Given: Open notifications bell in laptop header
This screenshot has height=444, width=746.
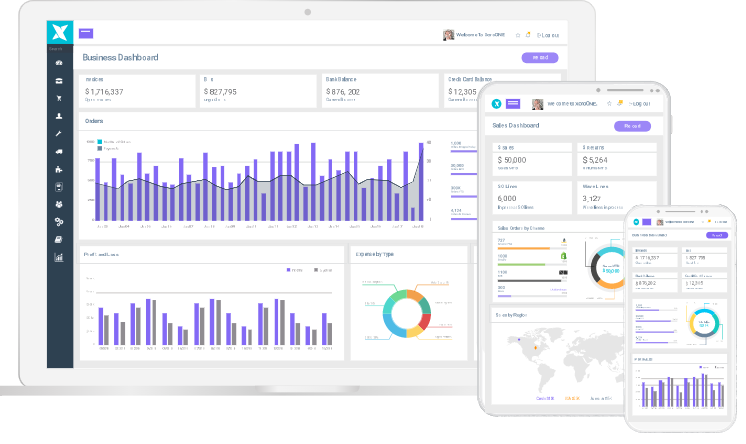Looking at the screenshot, I should pos(528,35).
